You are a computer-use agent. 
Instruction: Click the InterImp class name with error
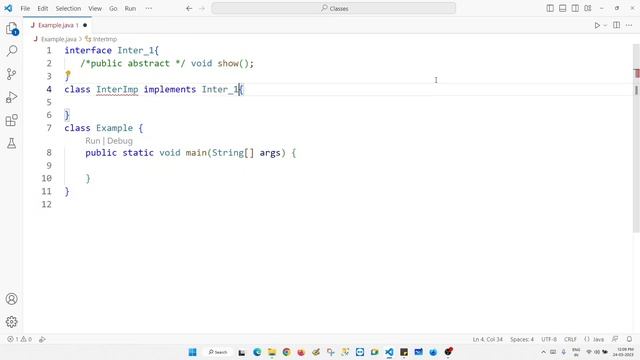[x=117, y=89]
